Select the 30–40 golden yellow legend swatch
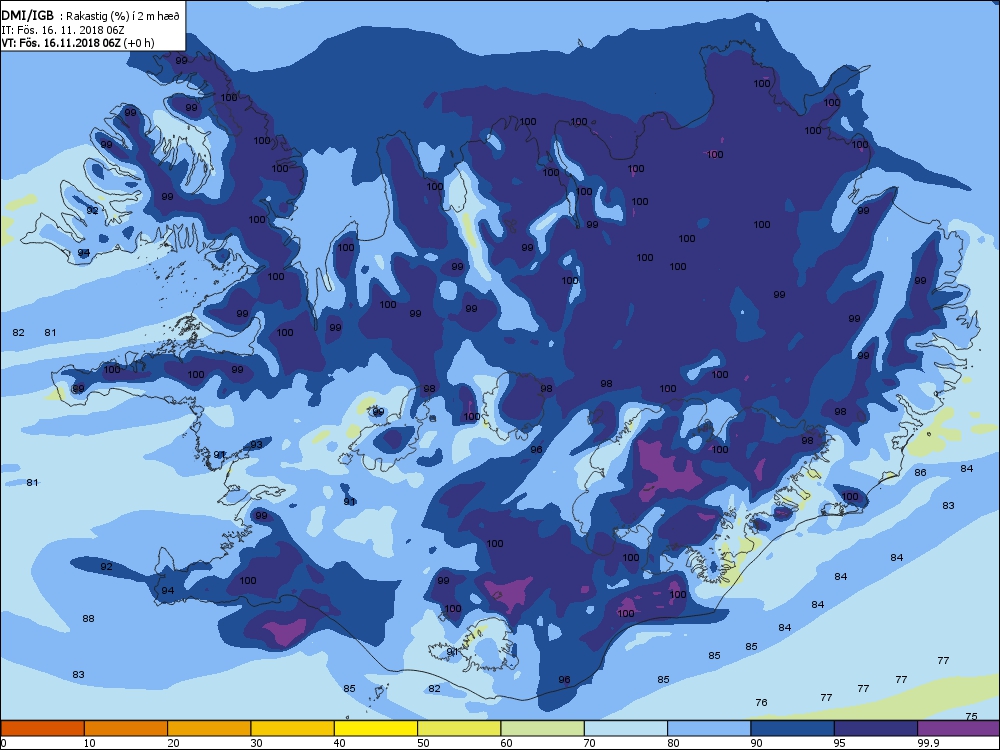 pyautogui.click(x=293, y=728)
